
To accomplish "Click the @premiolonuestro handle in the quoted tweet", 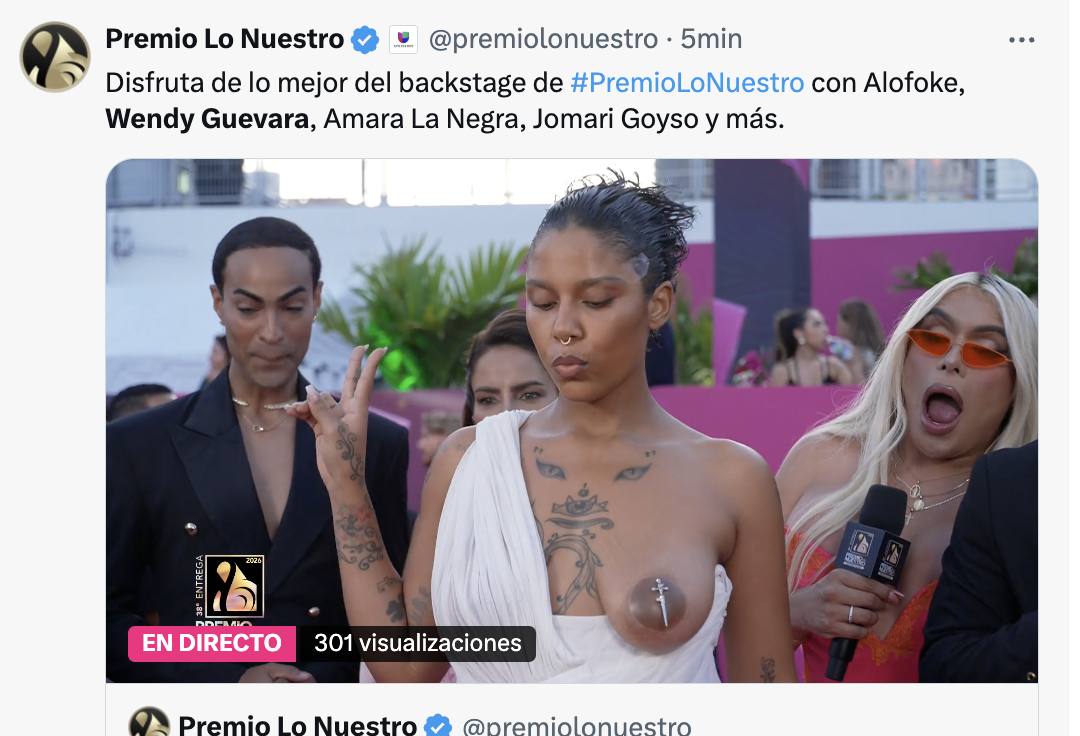I will (x=577, y=726).
